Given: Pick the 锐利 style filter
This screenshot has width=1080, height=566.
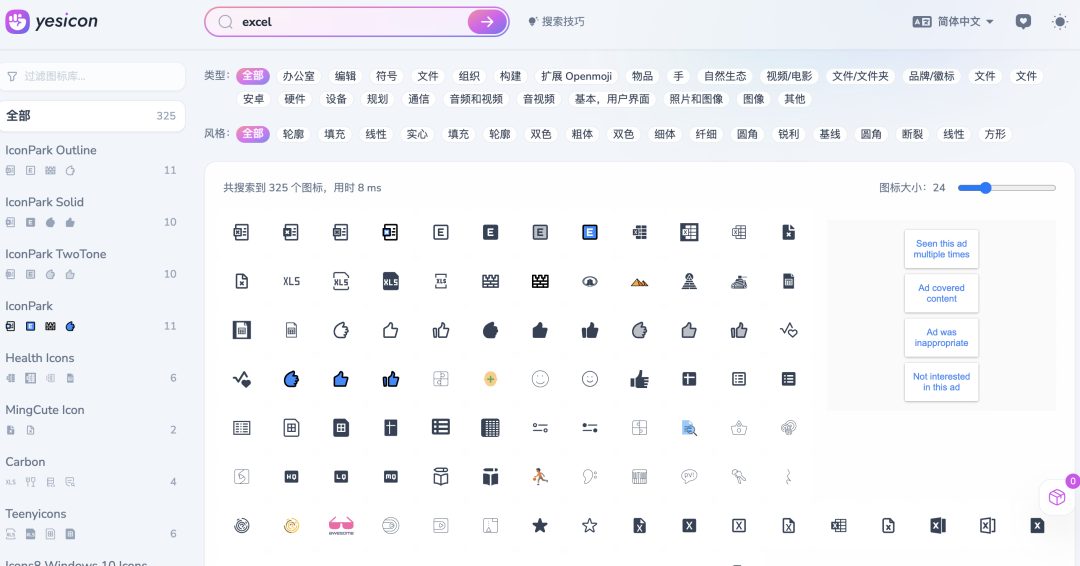Looking at the screenshot, I should tap(789, 134).
